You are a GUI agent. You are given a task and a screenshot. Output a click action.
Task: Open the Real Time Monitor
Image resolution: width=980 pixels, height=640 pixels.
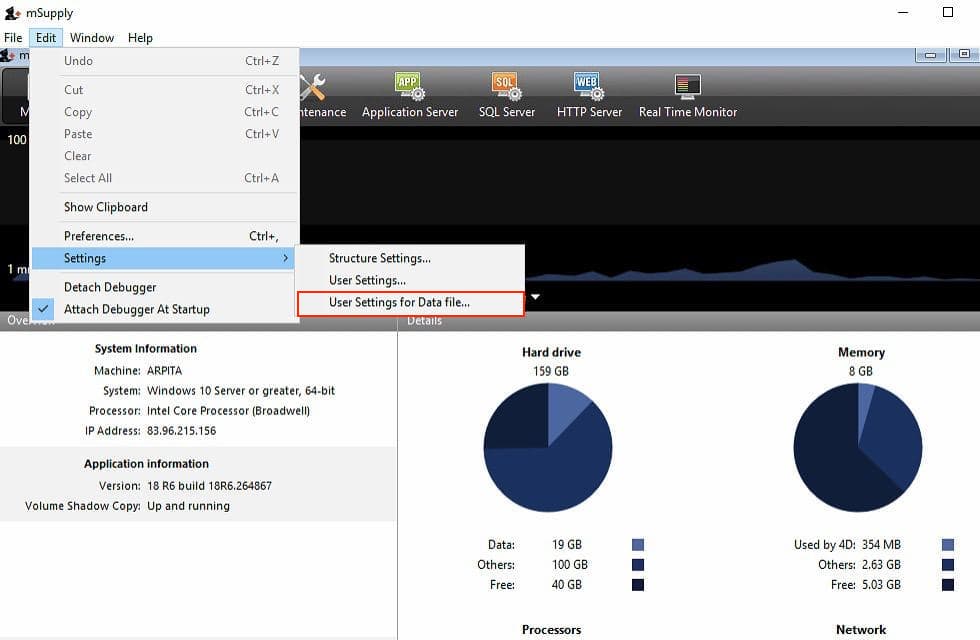coord(687,96)
